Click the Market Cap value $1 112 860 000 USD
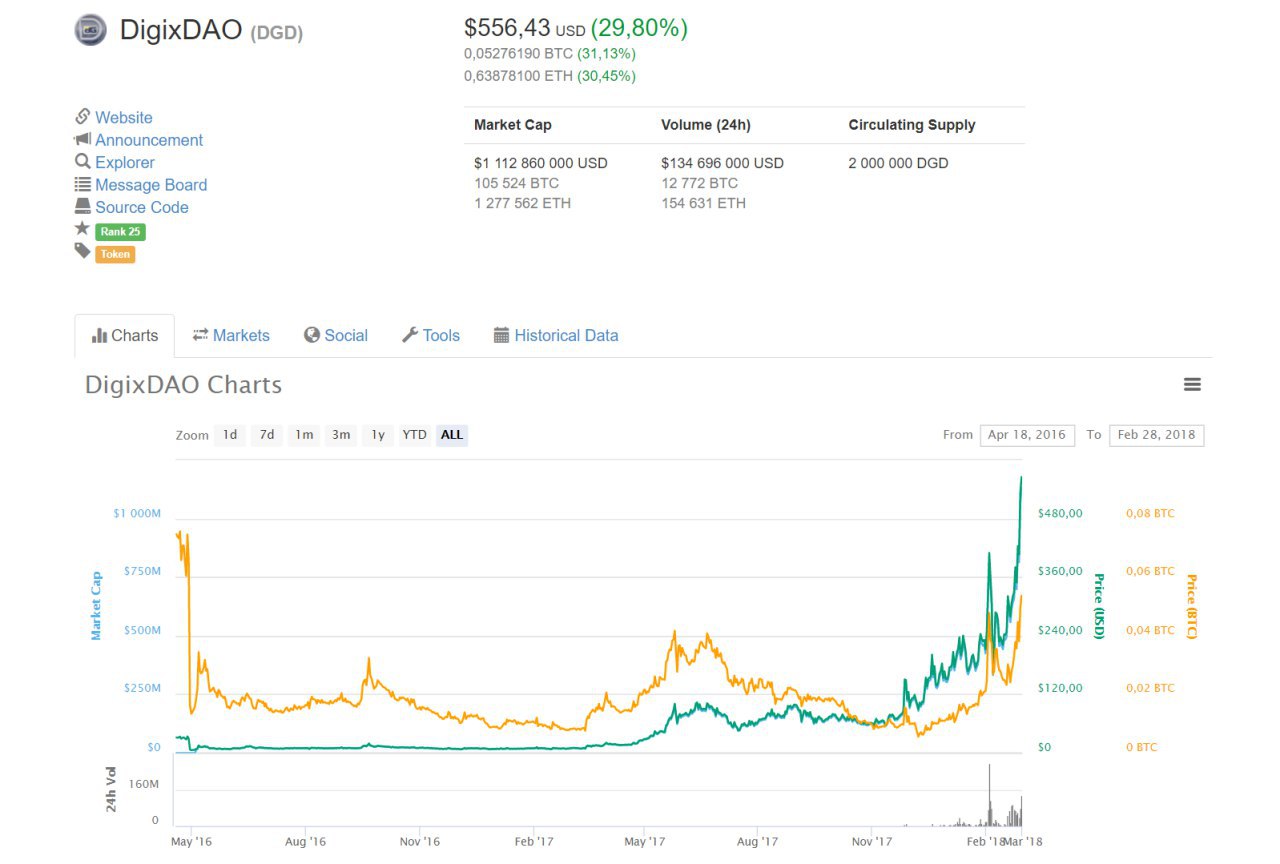1280x864 pixels. (x=541, y=163)
